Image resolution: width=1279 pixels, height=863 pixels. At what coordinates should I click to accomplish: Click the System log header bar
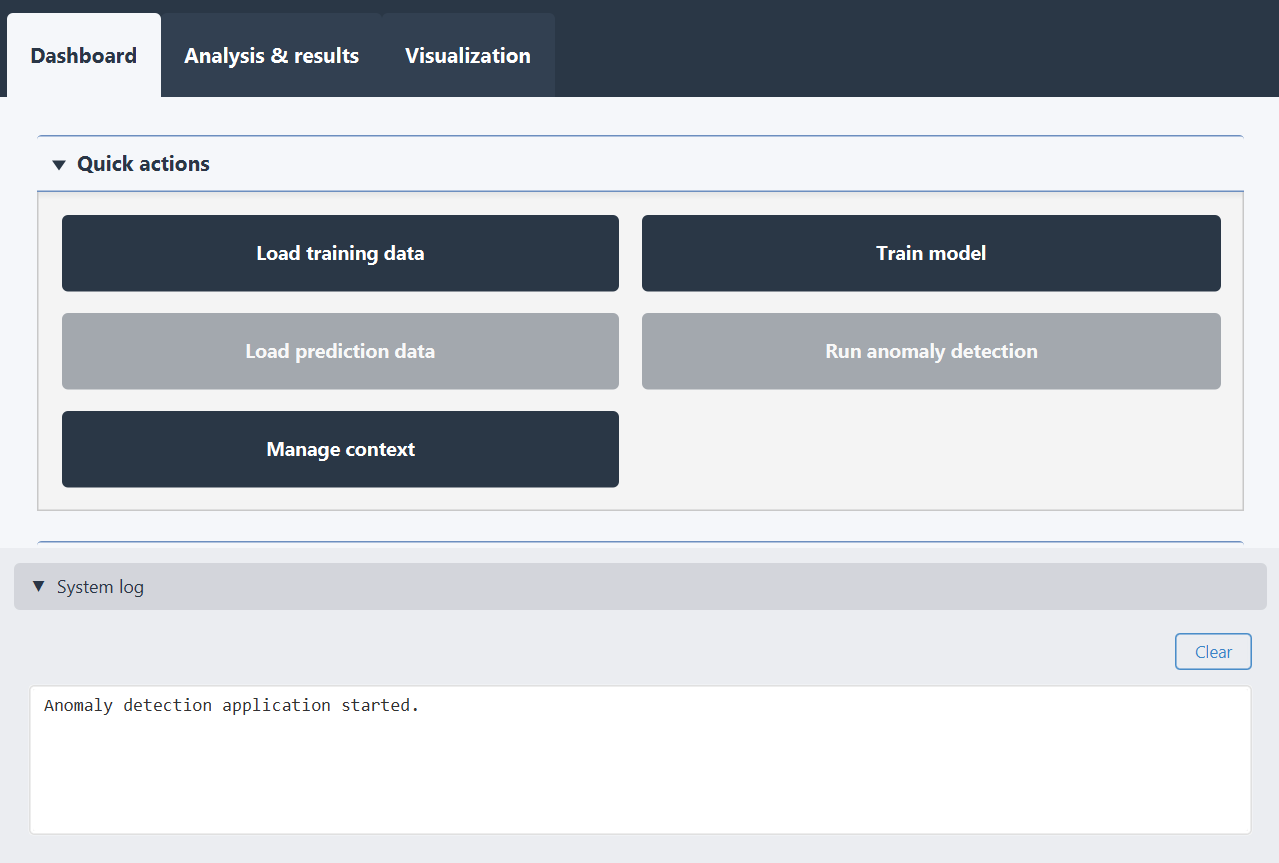pos(640,586)
